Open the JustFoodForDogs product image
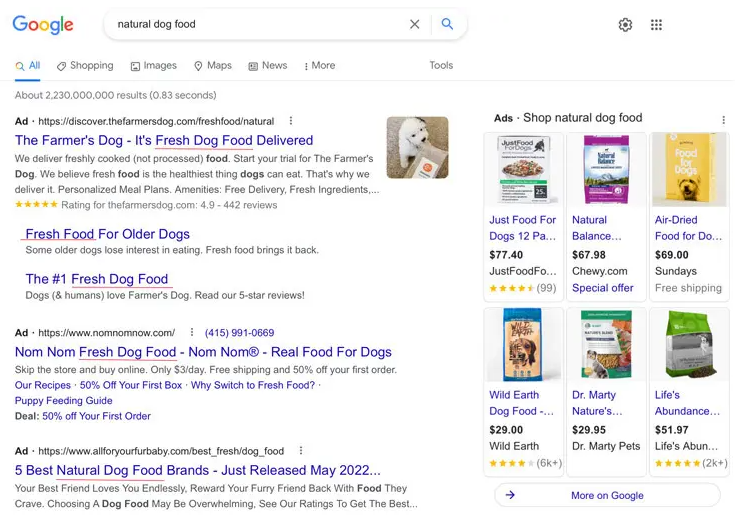Viewport: 738px width, 523px height. coord(523,170)
